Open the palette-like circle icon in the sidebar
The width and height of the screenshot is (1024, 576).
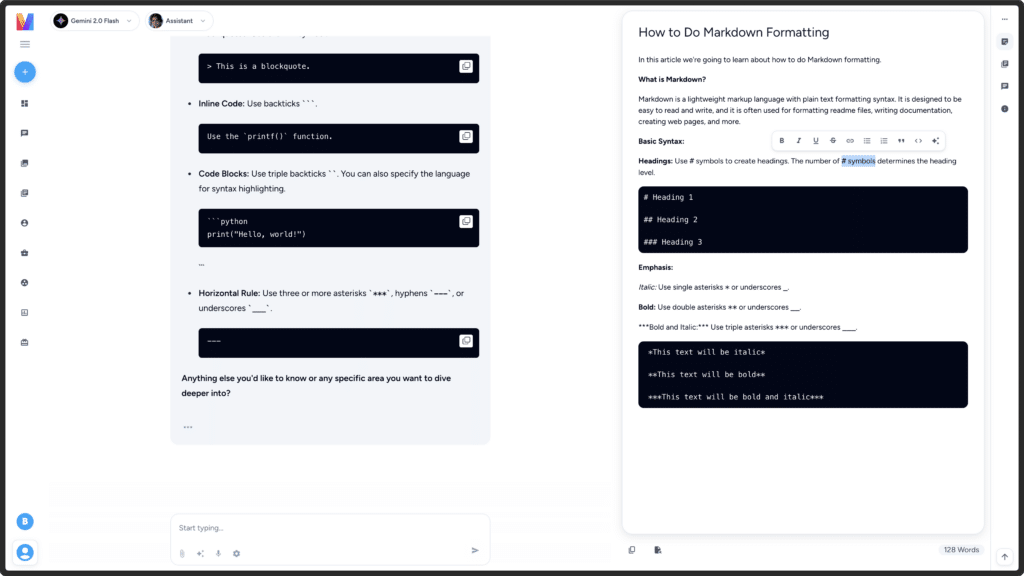(25, 283)
